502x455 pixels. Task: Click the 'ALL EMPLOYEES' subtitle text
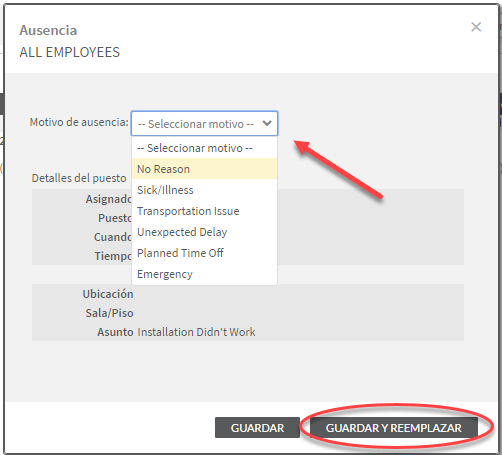pyautogui.click(x=70, y=52)
